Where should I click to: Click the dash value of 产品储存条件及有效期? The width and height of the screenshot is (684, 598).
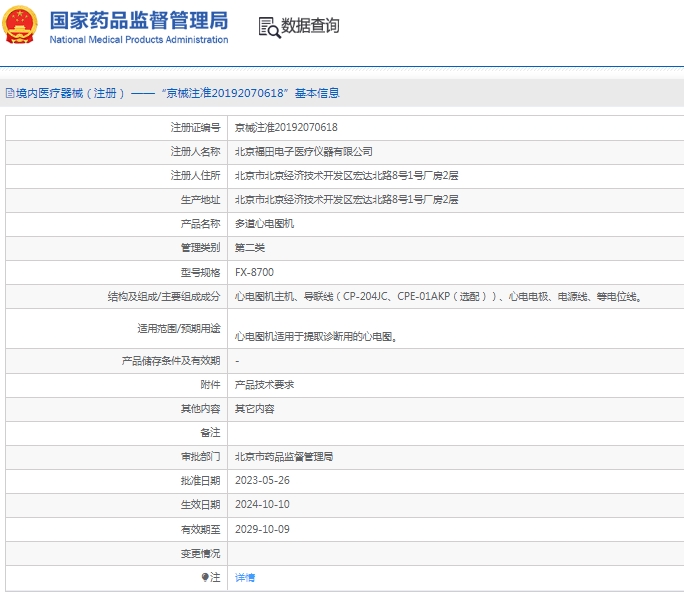237,361
